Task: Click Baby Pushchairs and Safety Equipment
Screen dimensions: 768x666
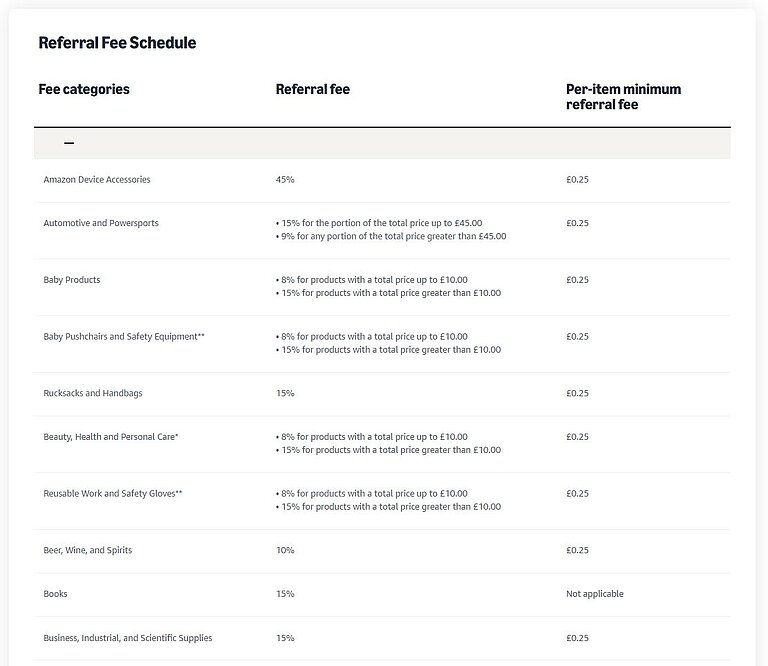Action: (124, 337)
